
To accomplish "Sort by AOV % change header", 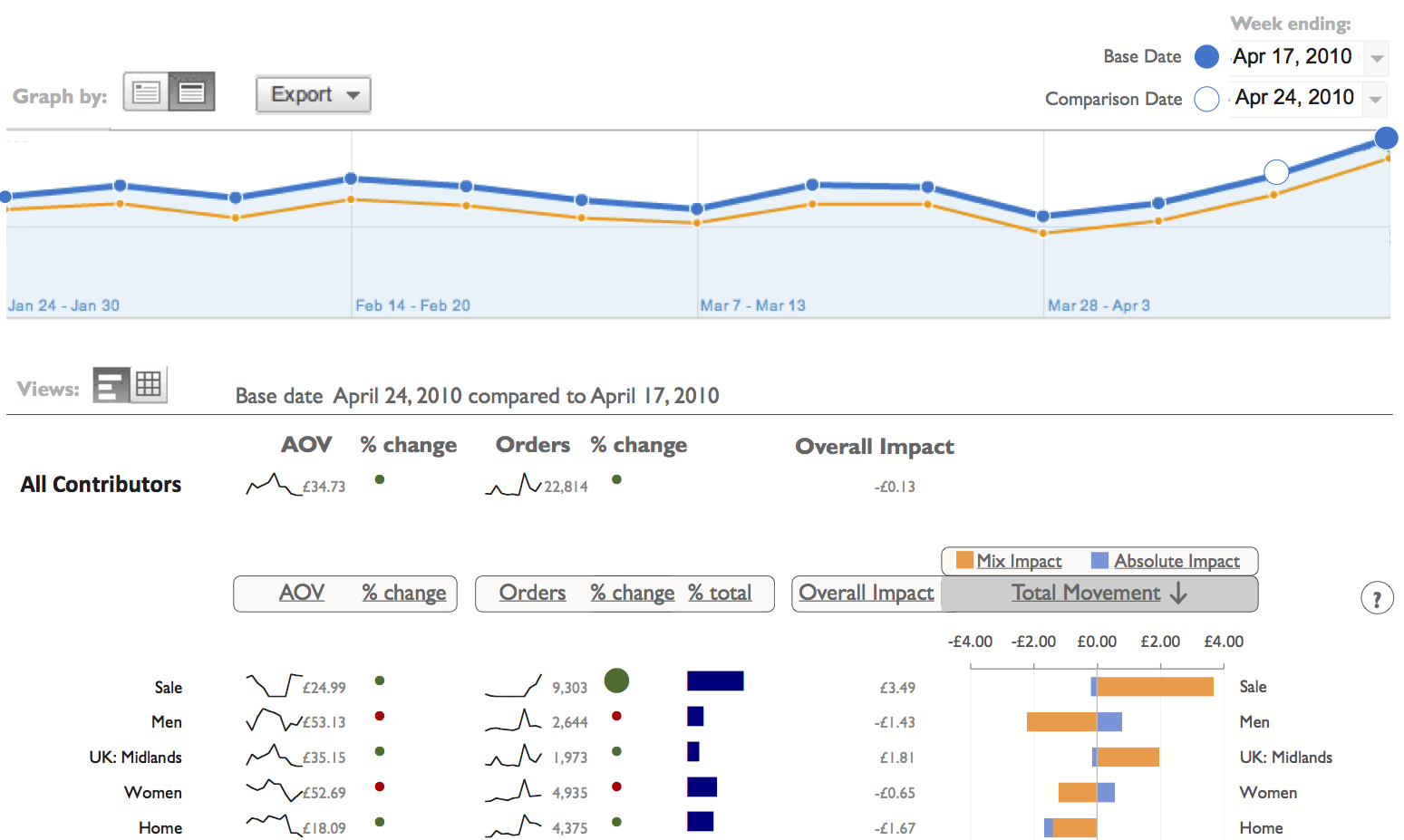I will [x=404, y=593].
